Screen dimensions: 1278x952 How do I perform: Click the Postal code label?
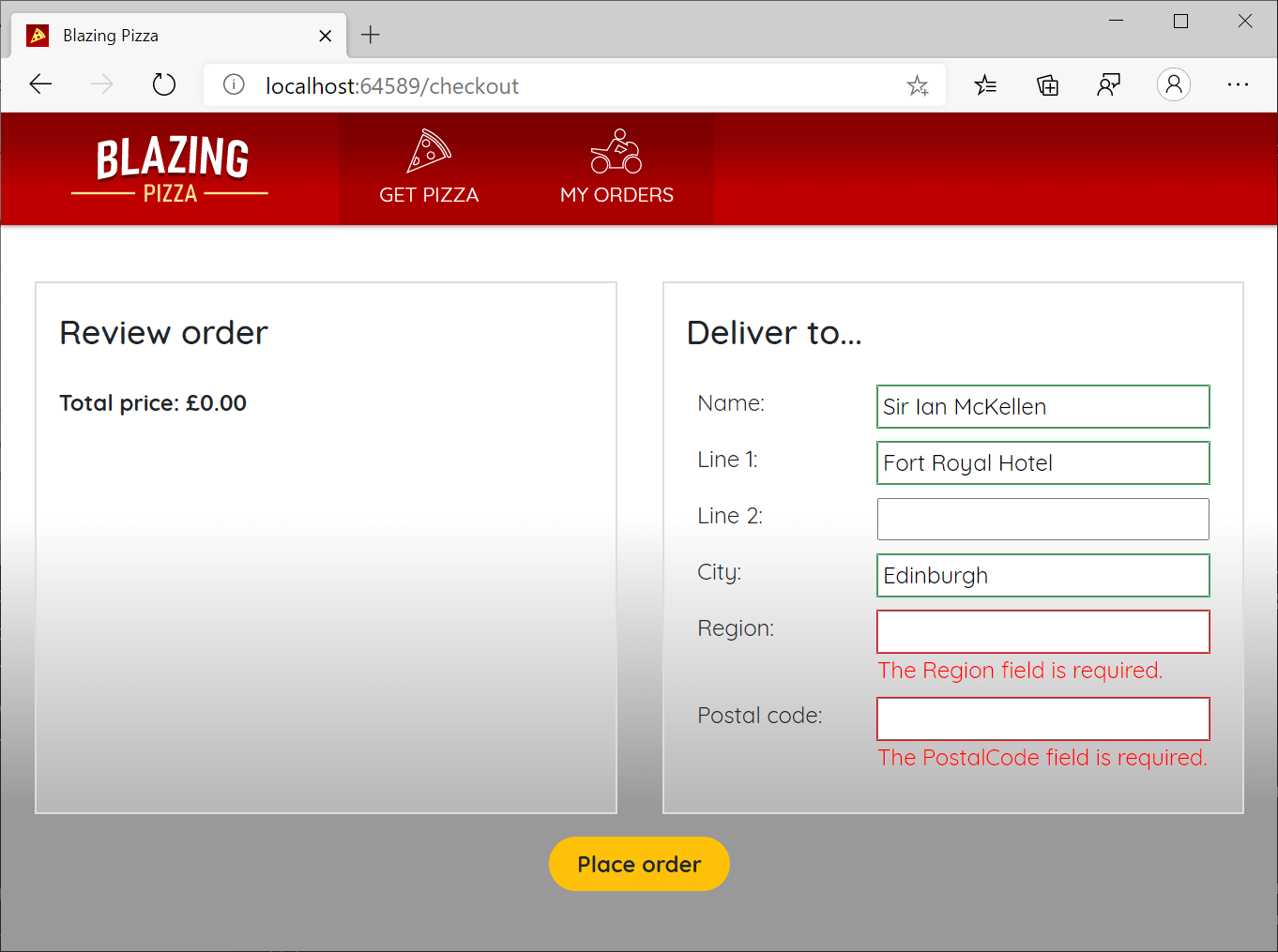pyautogui.click(x=760, y=716)
